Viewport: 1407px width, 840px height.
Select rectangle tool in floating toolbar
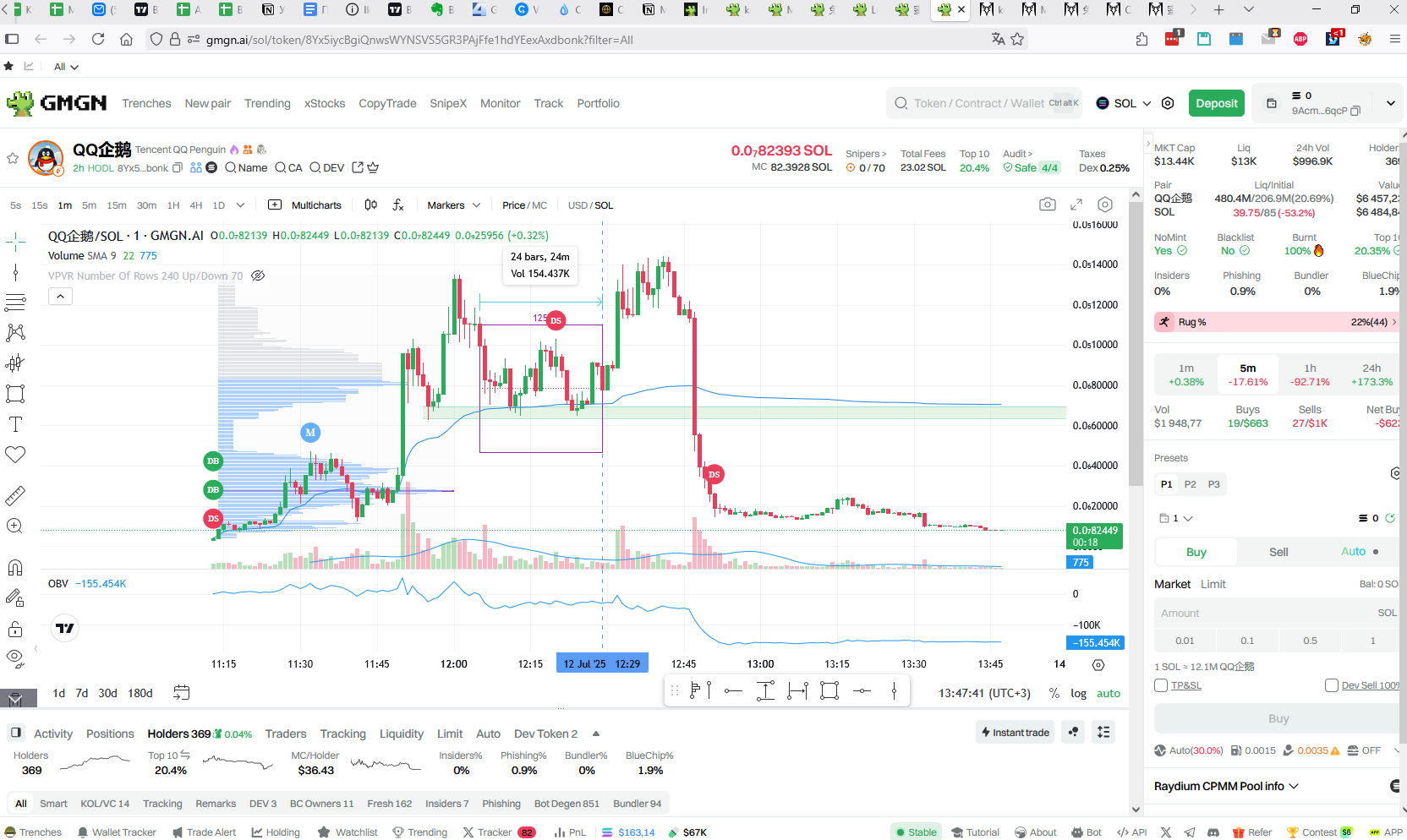[829, 690]
